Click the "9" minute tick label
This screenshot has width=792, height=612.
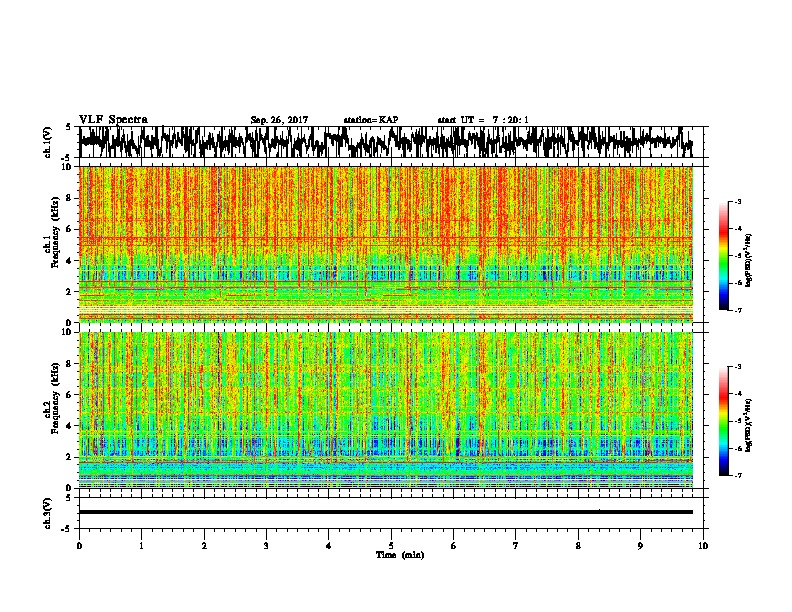click(640, 546)
